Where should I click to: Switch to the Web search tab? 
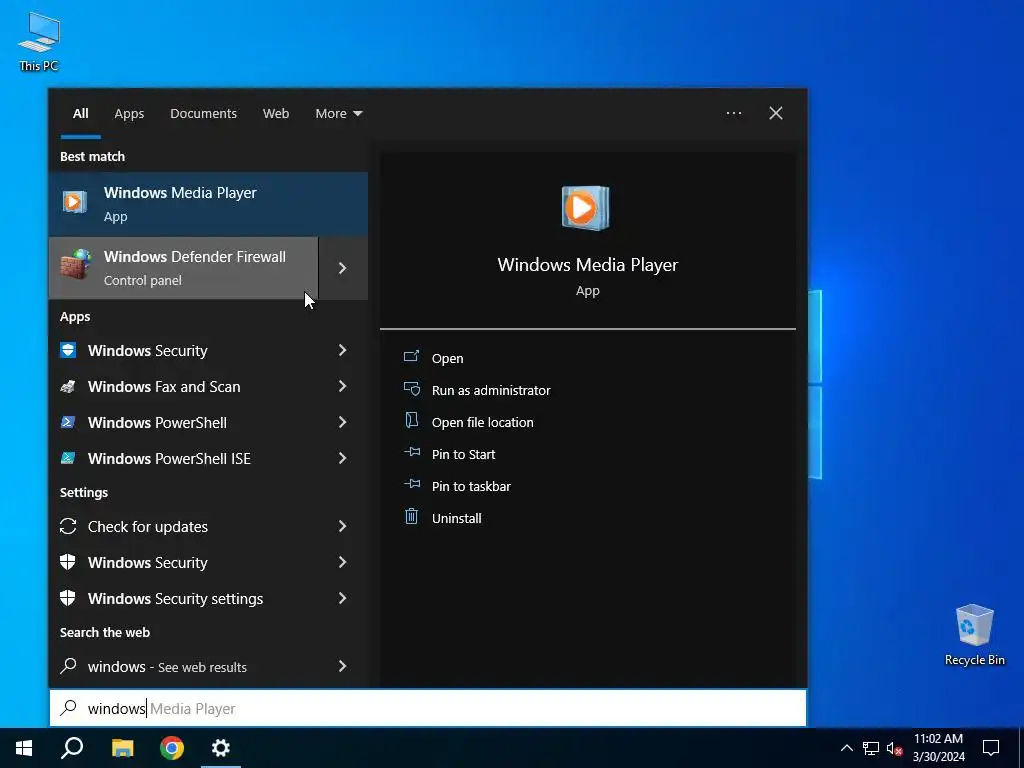pos(276,113)
